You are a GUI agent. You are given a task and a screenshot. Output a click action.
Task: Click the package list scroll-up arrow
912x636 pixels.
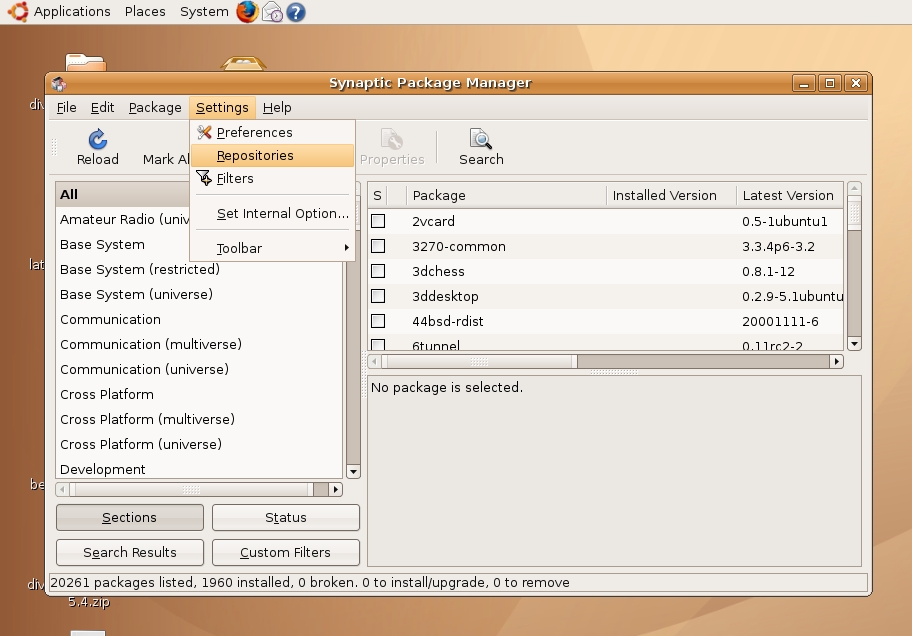[x=854, y=188]
